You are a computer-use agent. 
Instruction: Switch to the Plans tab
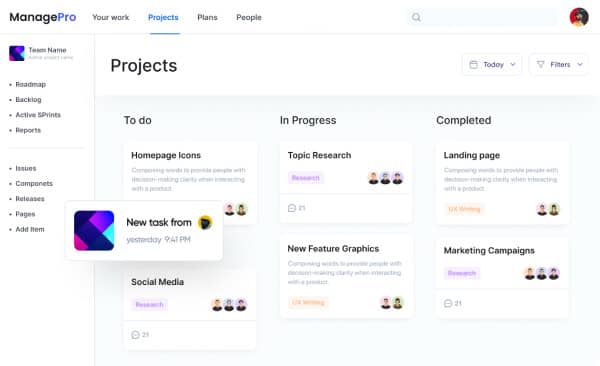[207, 17]
